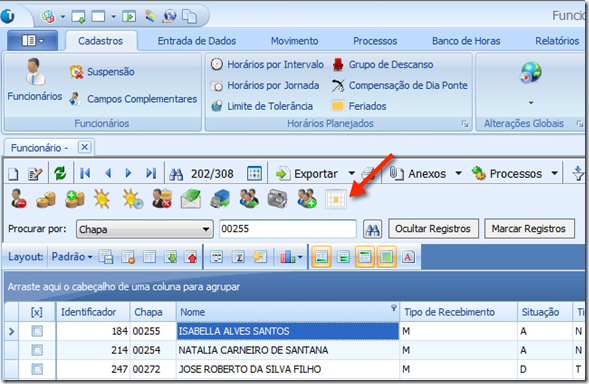
Task: Click the [x] selection column header
Action: point(37,312)
